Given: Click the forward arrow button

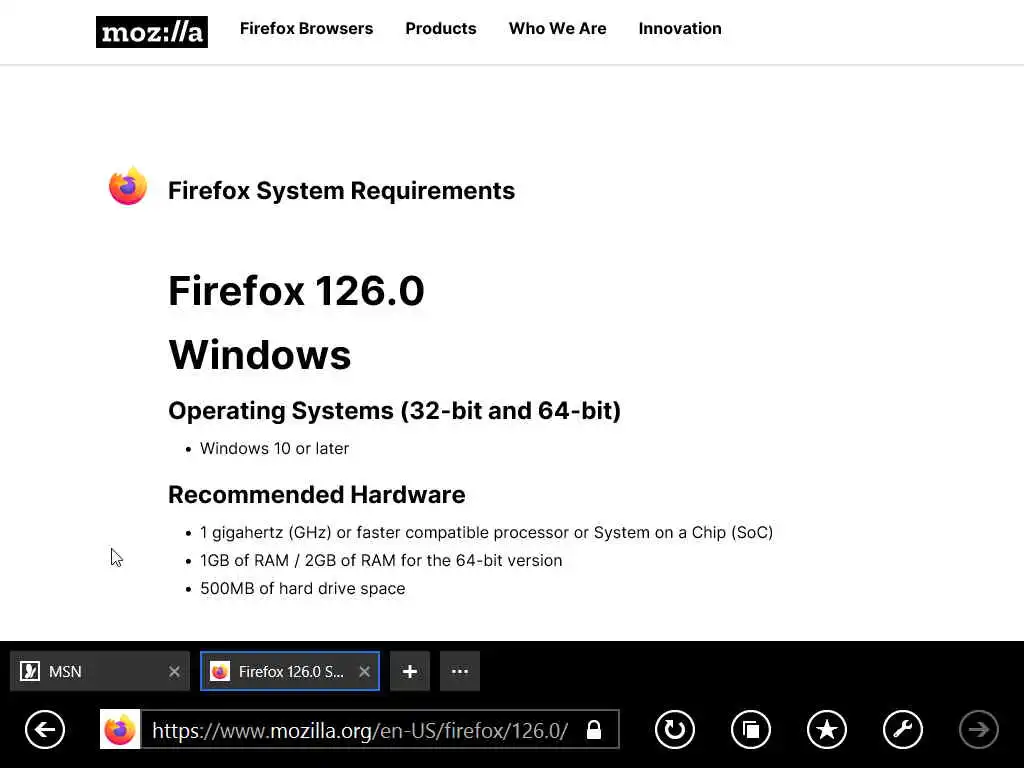Looking at the screenshot, I should point(978,729).
